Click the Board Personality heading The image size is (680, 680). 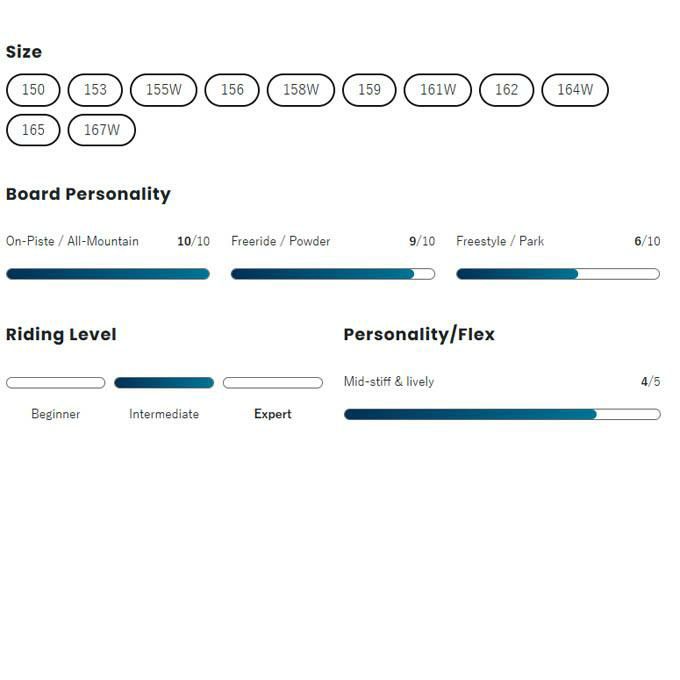[x=88, y=194]
